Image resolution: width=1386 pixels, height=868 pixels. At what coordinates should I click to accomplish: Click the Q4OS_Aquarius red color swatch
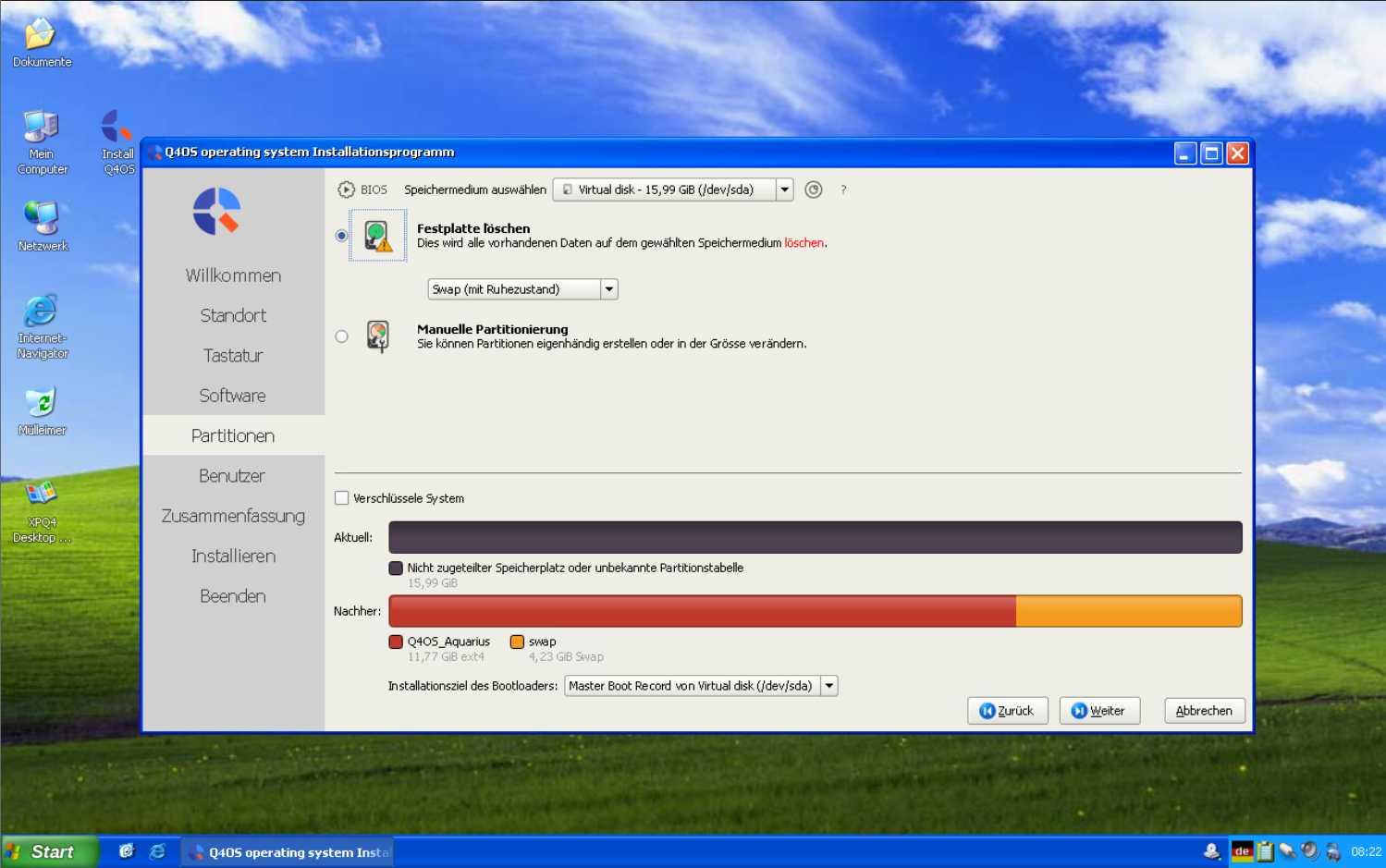point(396,641)
